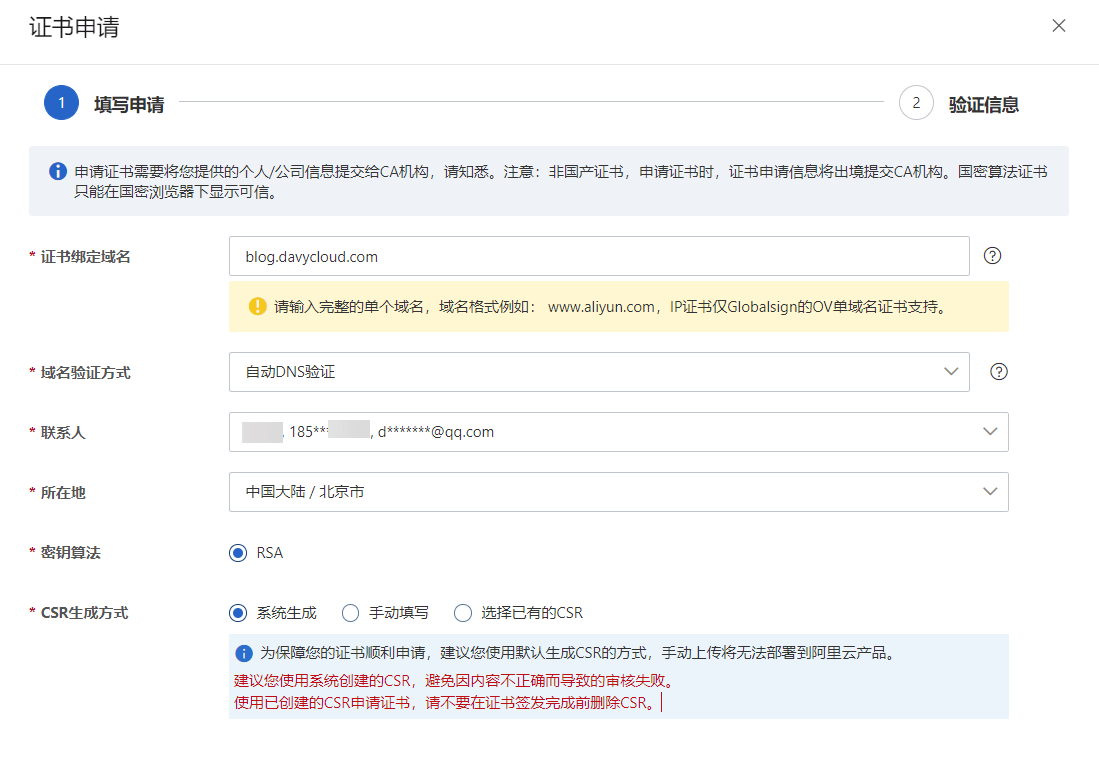The width and height of the screenshot is (1099, 759).
Task: Close the 证书申请 dialog with X
Action: pos(1059,26)
